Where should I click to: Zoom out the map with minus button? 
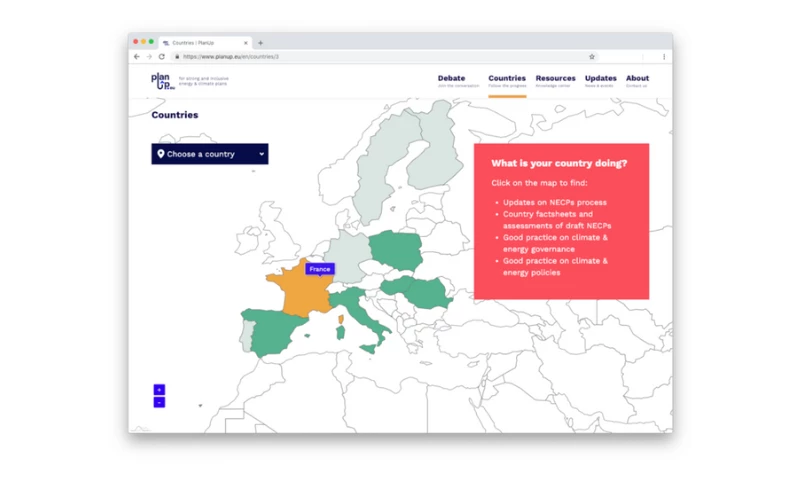tap(159, 402)
